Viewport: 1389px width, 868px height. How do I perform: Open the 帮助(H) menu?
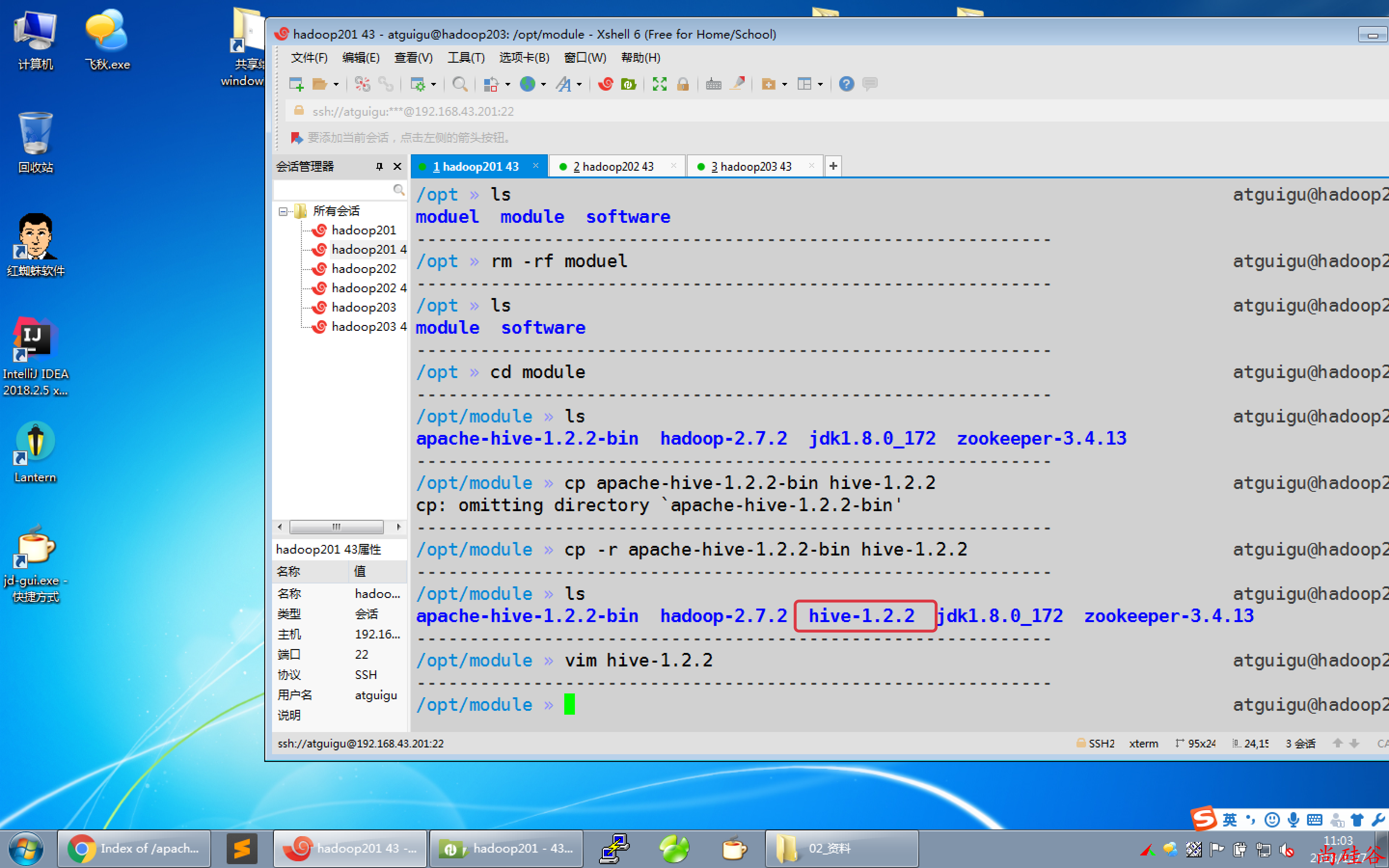click(640, 57)
